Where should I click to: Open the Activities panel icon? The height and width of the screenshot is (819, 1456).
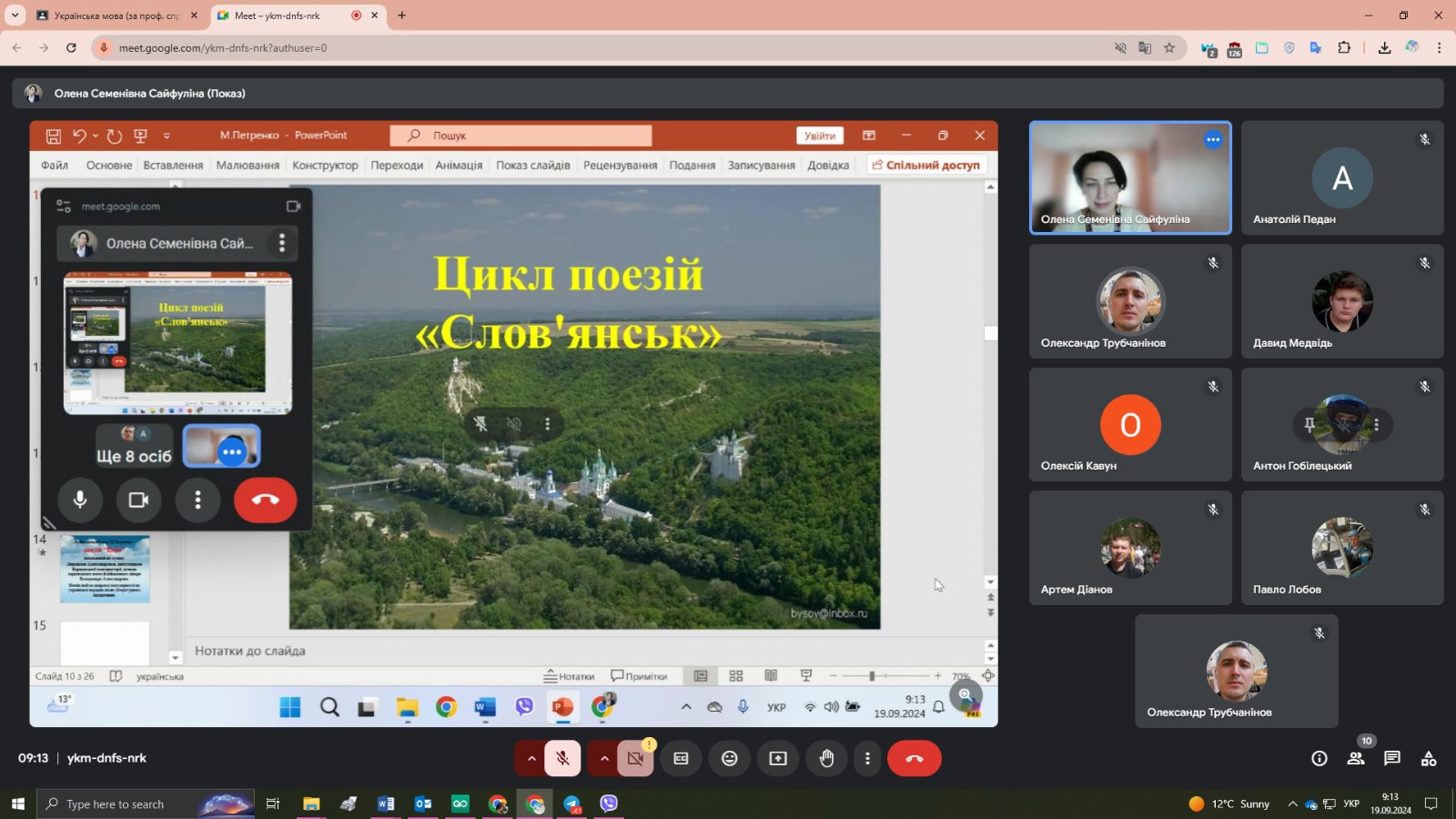pos(1429,758)
